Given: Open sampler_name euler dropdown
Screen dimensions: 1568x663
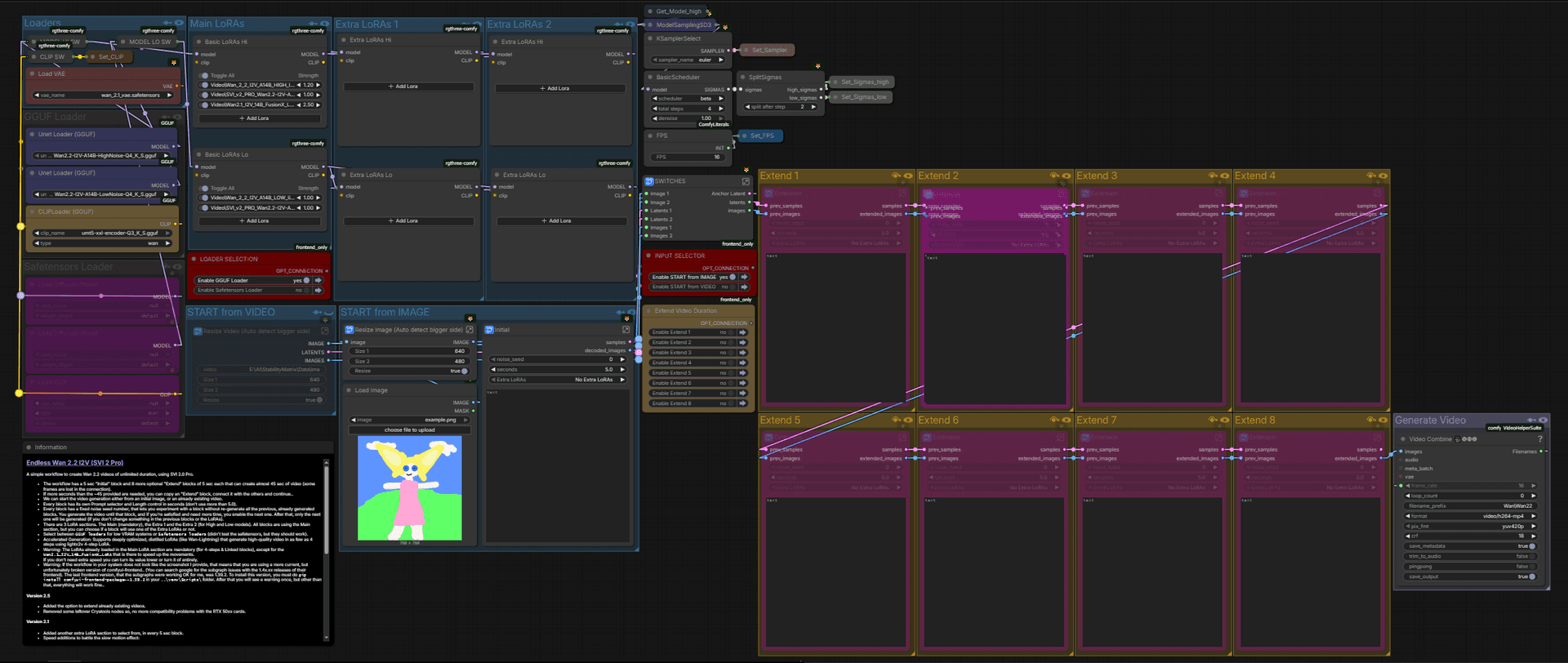Looking at the screenshot, I should coord(688,60).
